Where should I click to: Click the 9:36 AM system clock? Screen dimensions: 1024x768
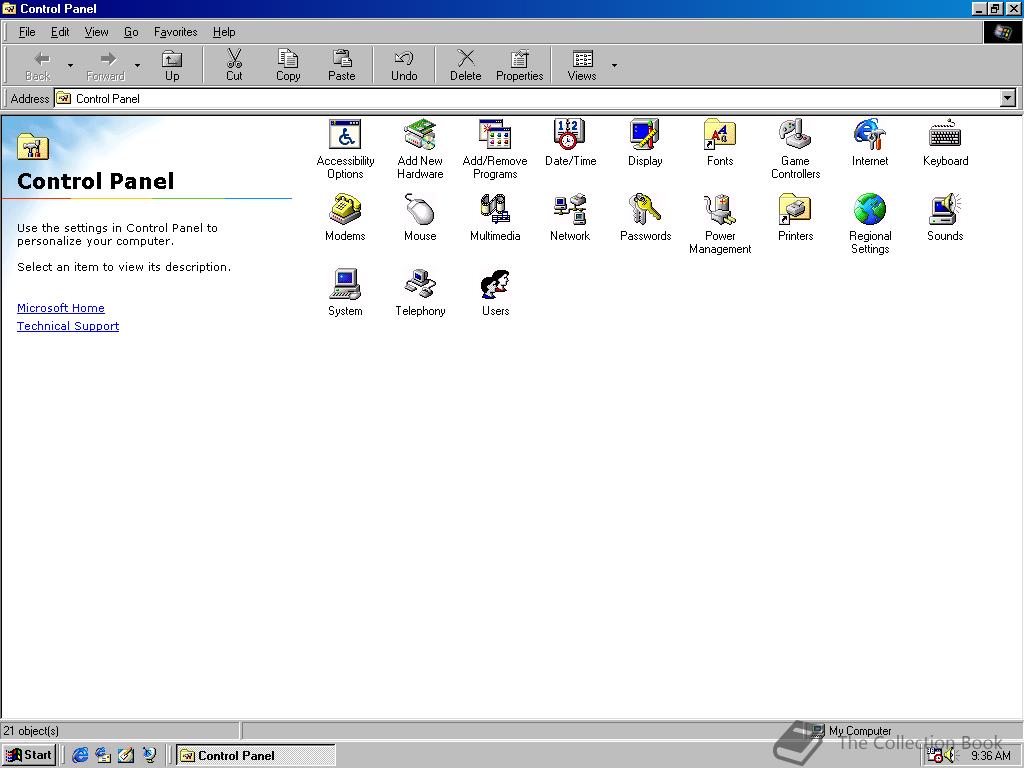[990, 756]
